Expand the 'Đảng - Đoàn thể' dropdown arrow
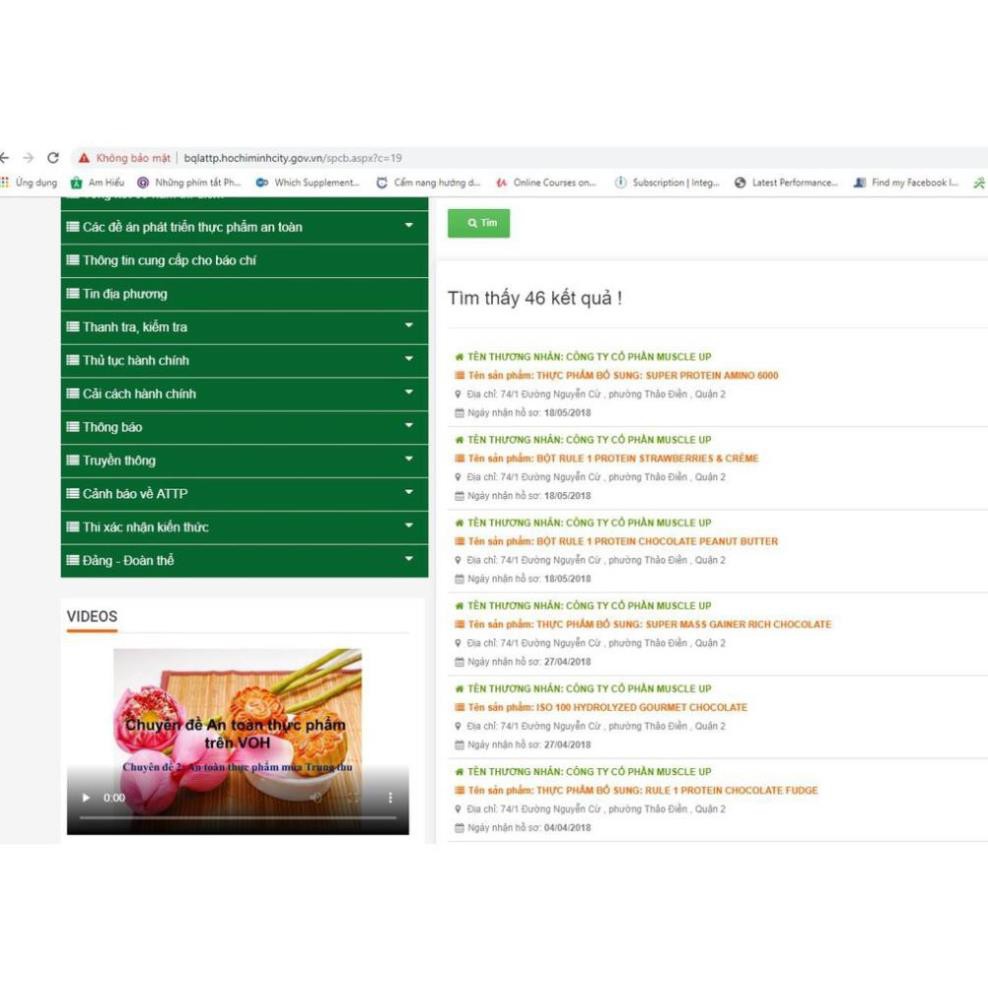Screen dimensions: 988x988 click(408, 560)
